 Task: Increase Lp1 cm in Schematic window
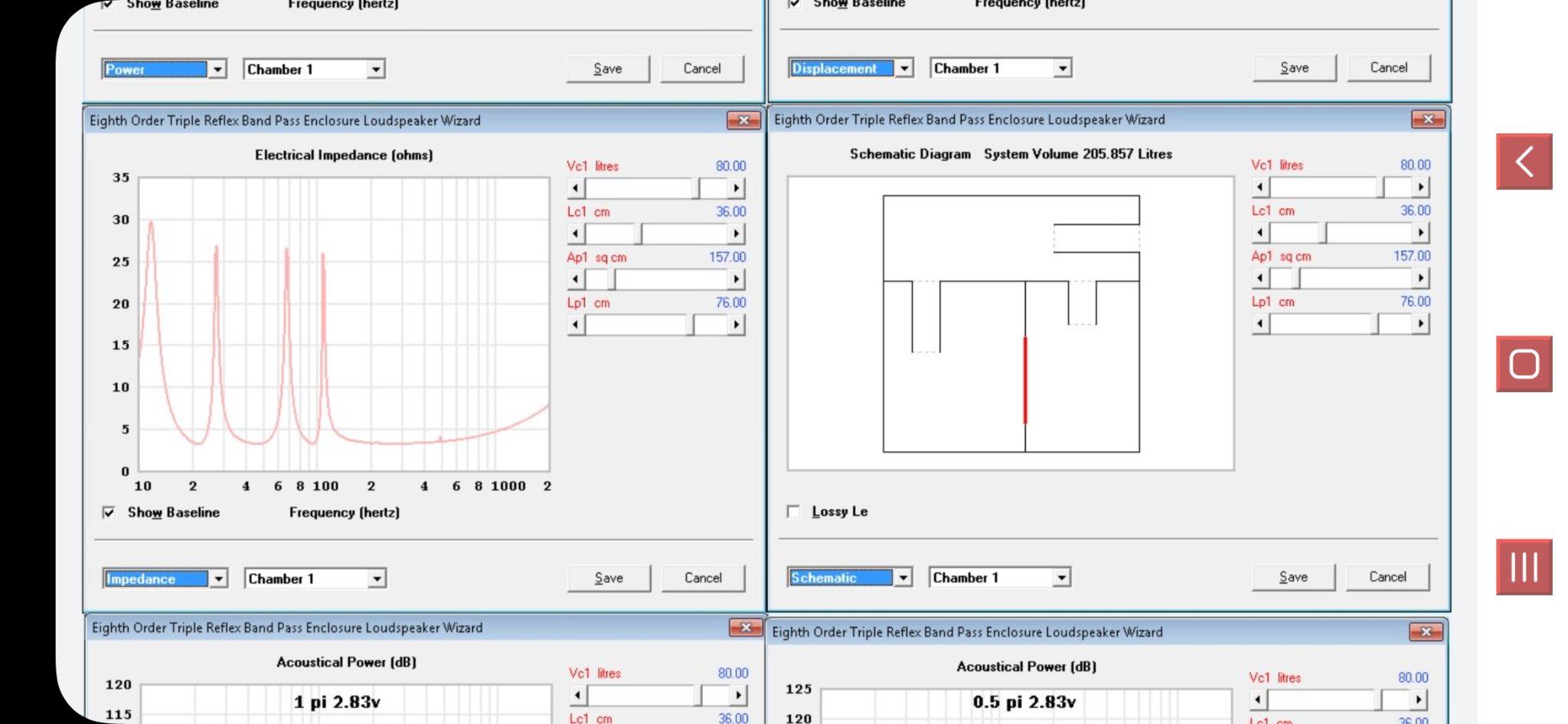(x=1421, y=324)
